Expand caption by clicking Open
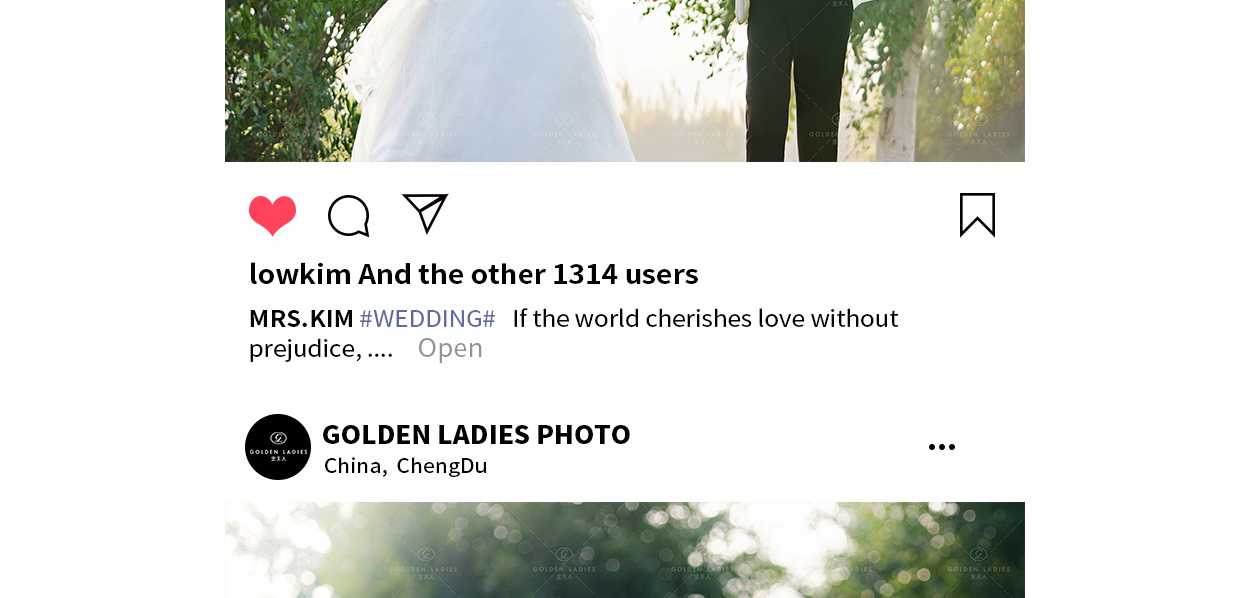This screenshot has width=1250, height=598. pyautogui.click(x=450, y=348)
